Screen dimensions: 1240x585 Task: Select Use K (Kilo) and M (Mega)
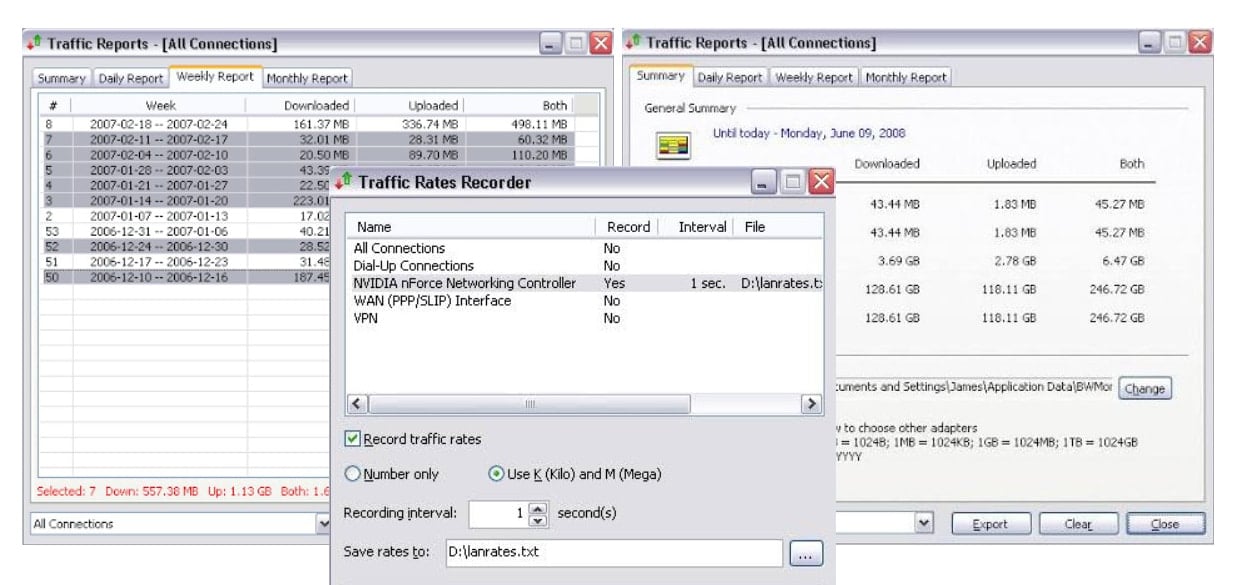496,474
